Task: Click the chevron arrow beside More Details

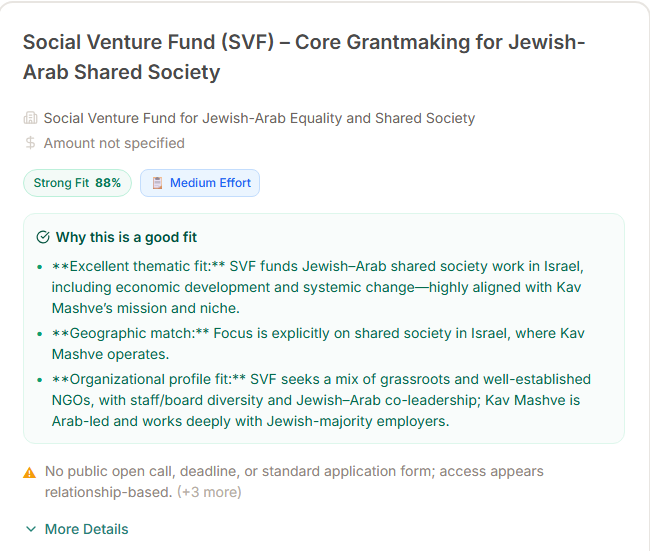Action: click(x=31, y=529)
